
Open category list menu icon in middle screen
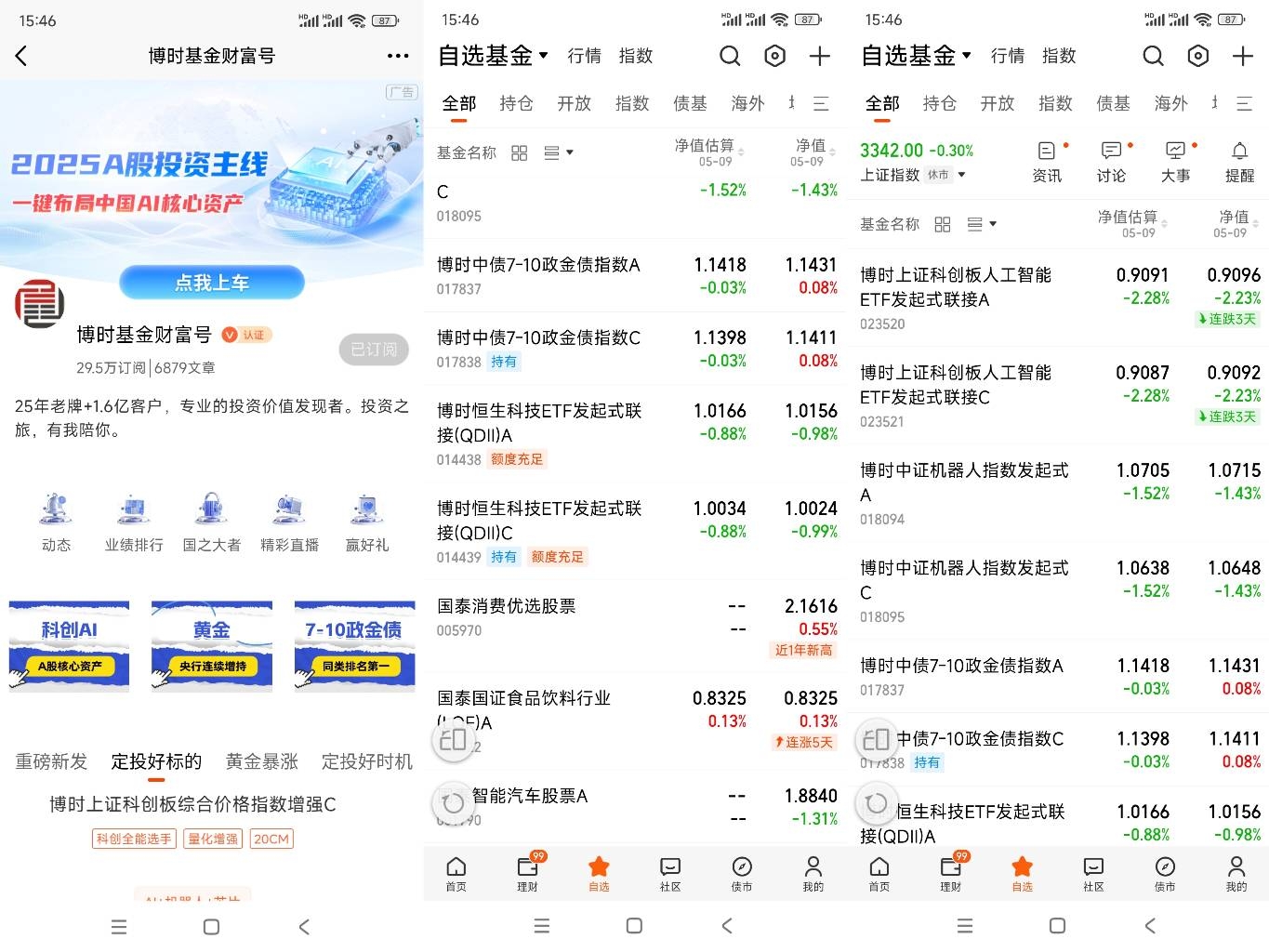[821, 103]
